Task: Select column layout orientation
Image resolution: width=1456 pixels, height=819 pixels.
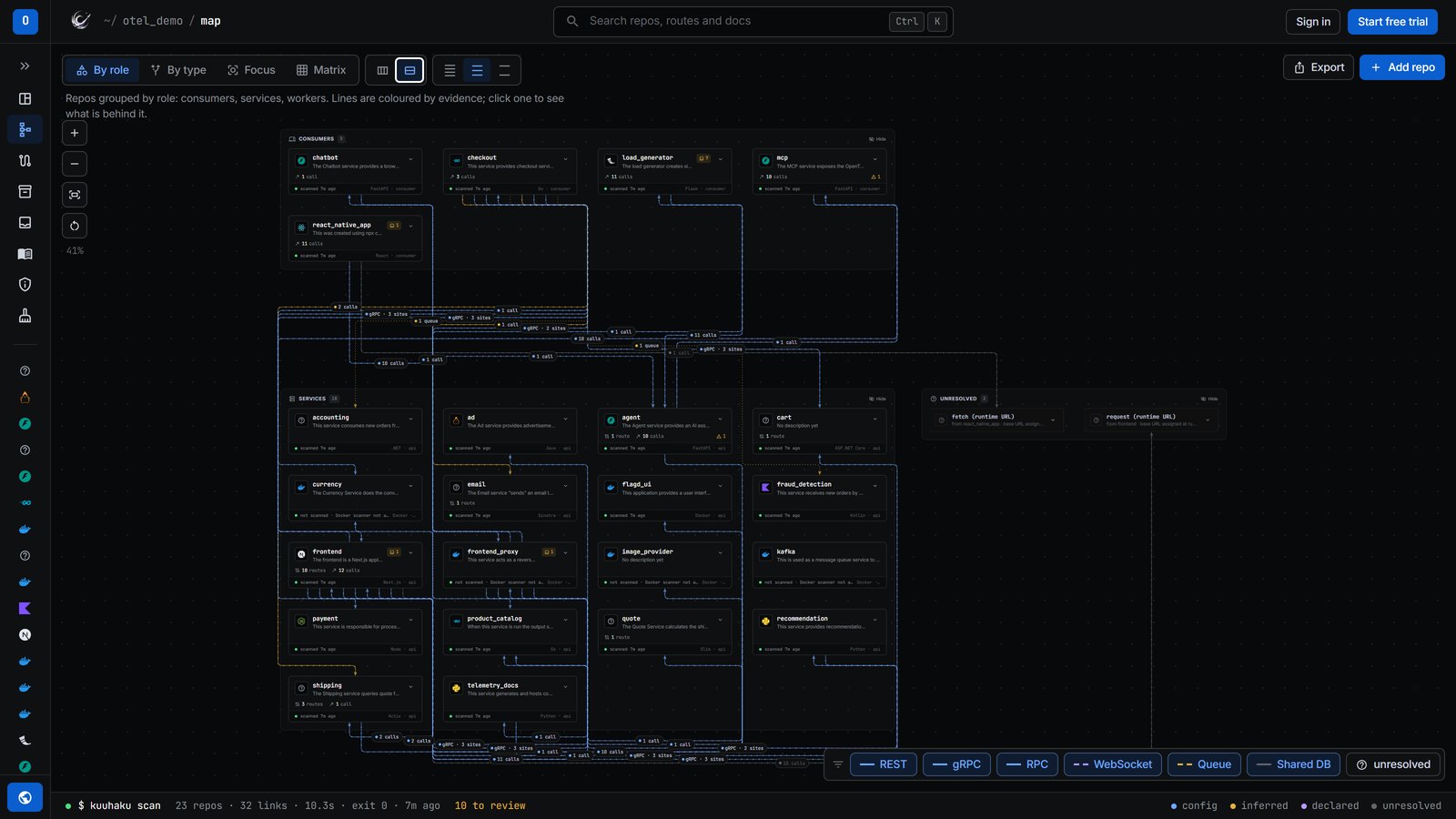Action: [382, 70]
